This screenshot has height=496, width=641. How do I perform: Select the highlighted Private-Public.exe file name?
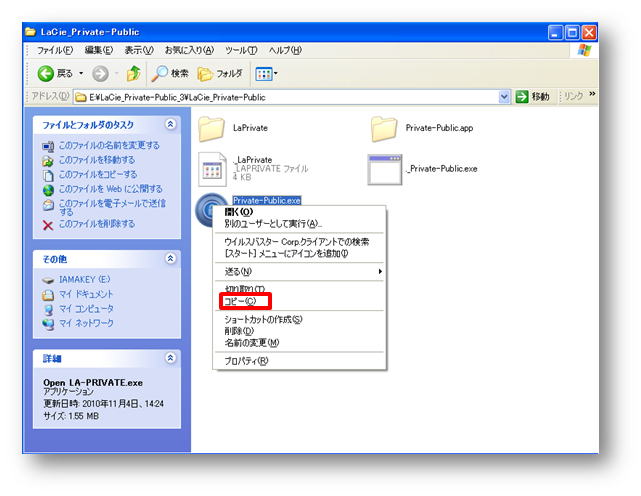pyautogui.click(x=267, y=200)
